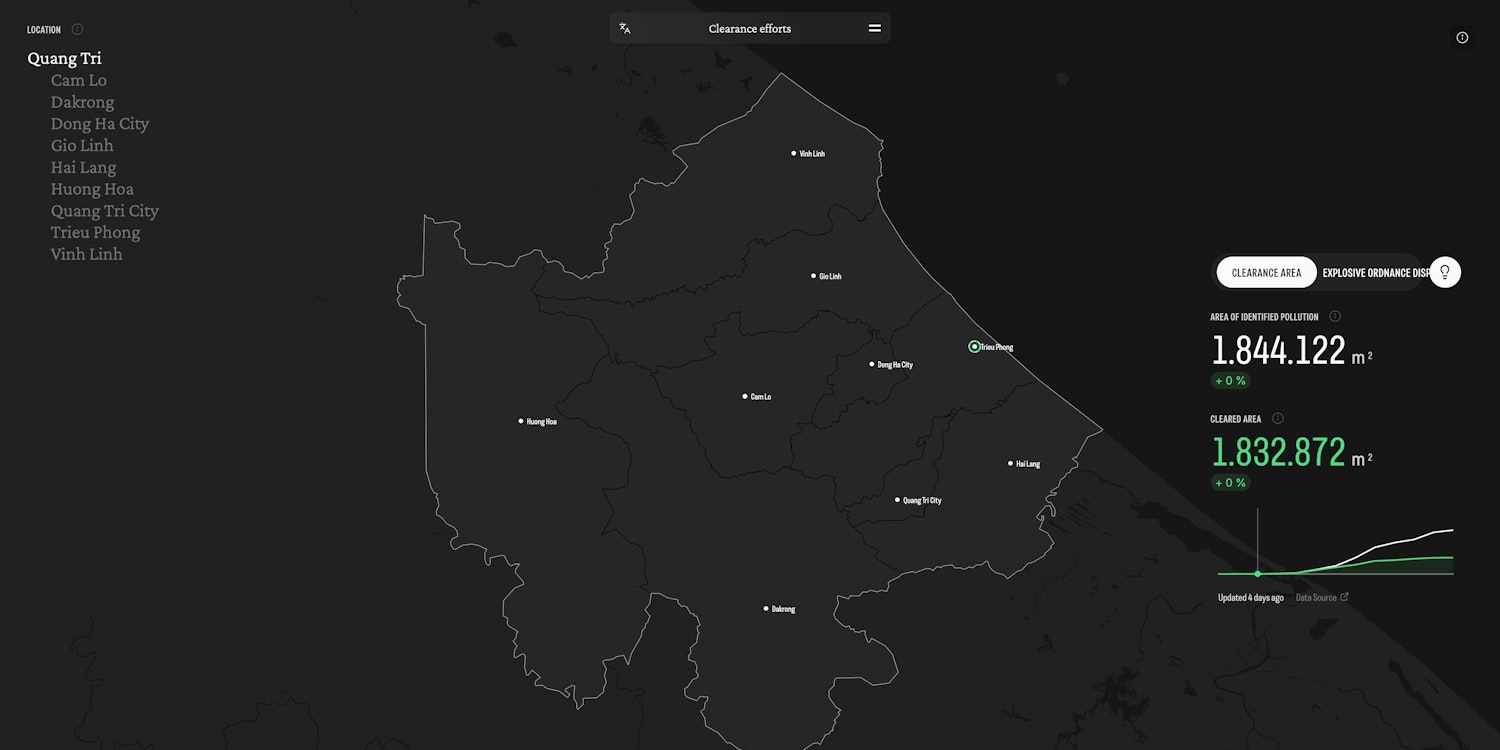Click the green timeline marker on chart
This screenshot has width=1500, height=750.
(x=1258, y=573)
